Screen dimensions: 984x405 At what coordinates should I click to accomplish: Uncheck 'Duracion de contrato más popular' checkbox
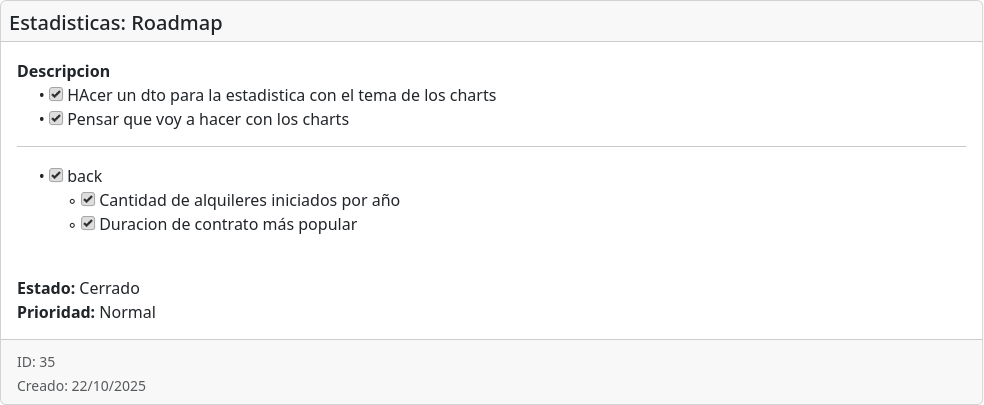(88, 224)
